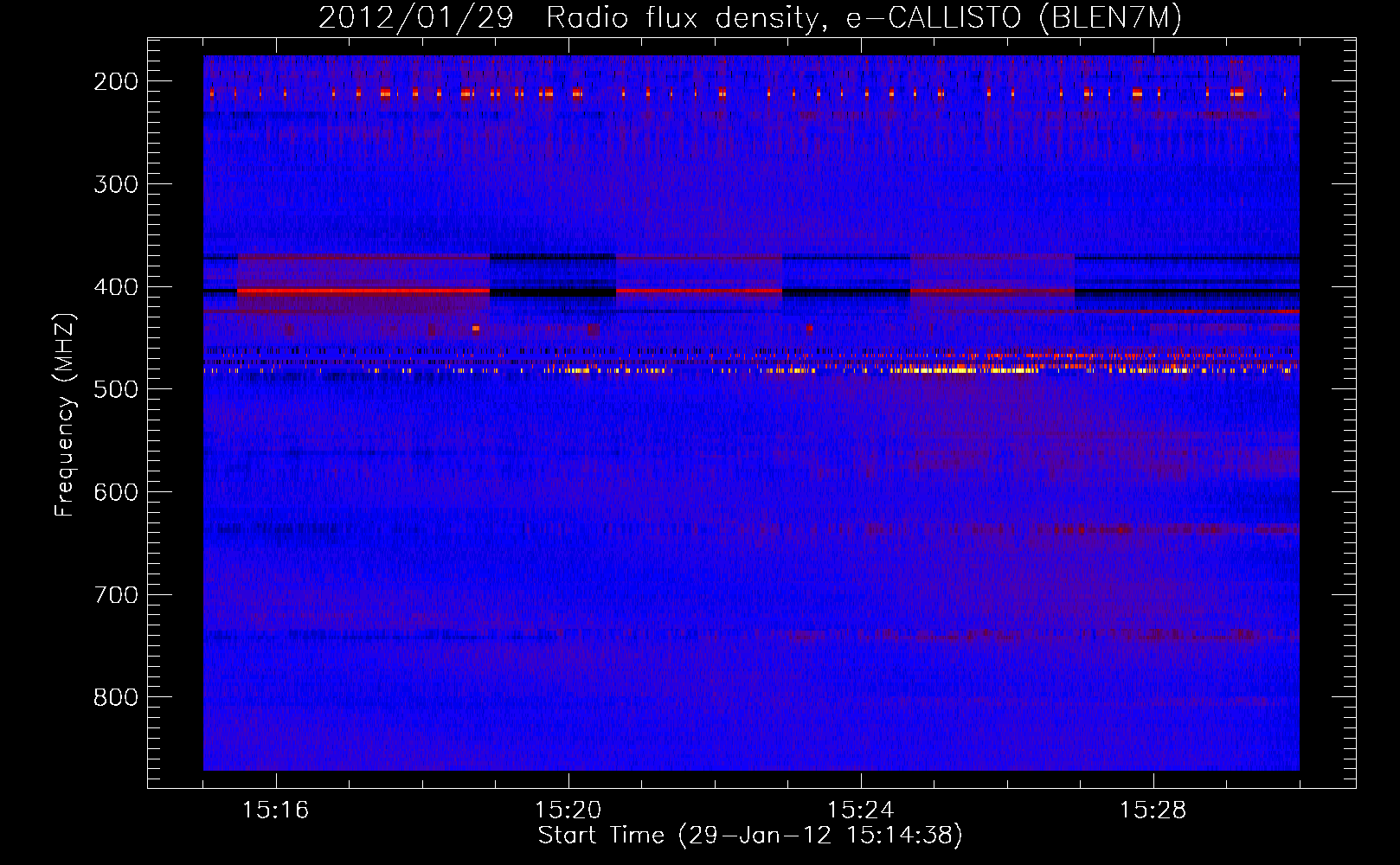Click the 15:20 time tick label
Image resolution: width=1400 pixels, height=865 pixels.
568,811
